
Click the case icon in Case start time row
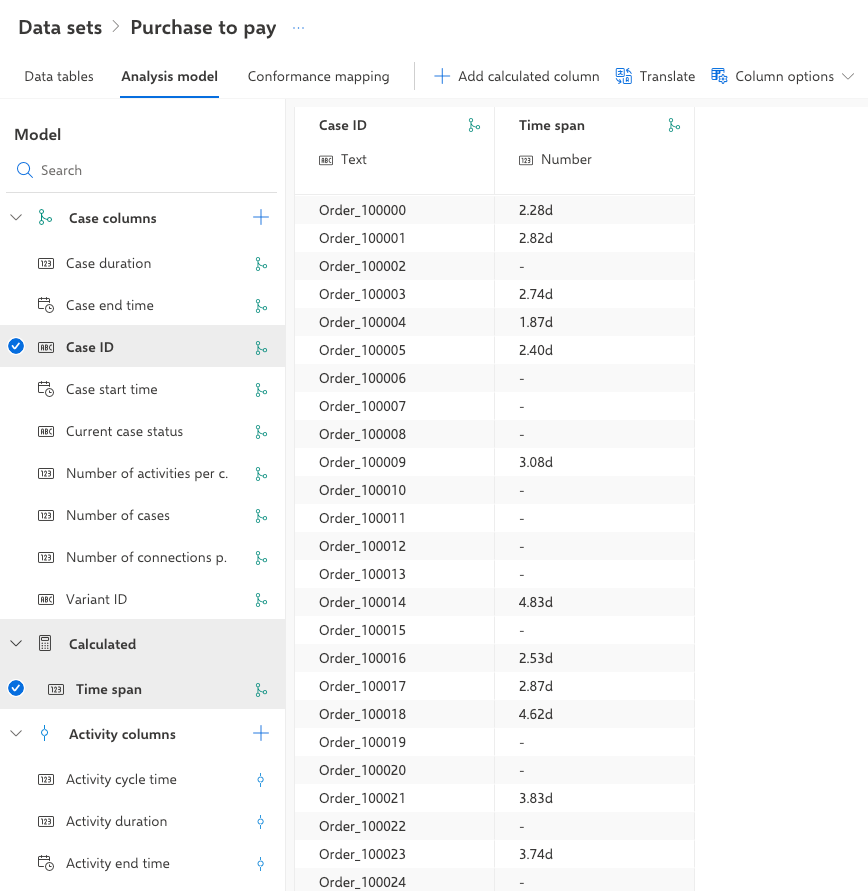[x=261, y=390]
